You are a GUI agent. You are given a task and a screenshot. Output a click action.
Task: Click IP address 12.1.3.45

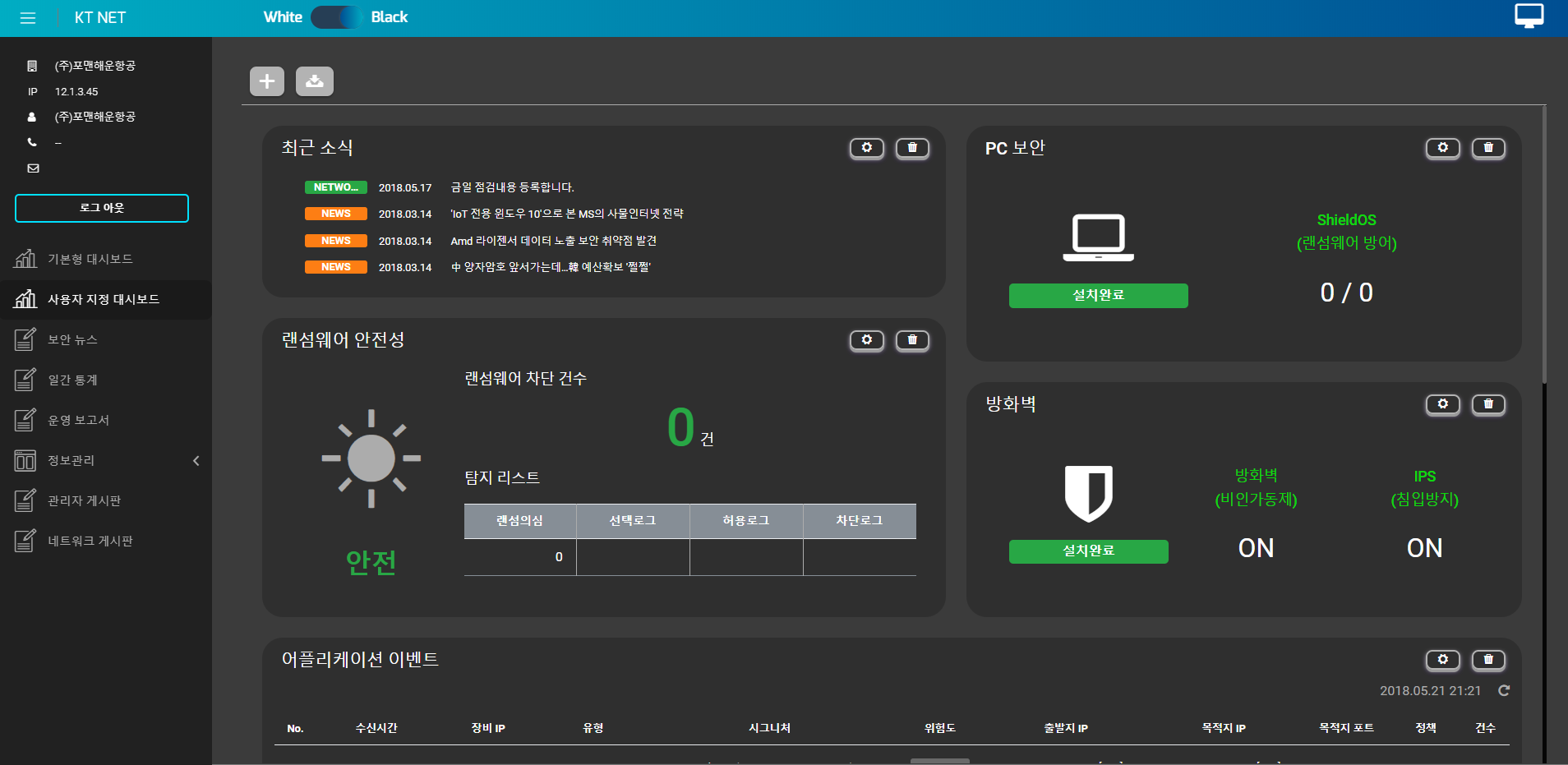pos(76,92)
